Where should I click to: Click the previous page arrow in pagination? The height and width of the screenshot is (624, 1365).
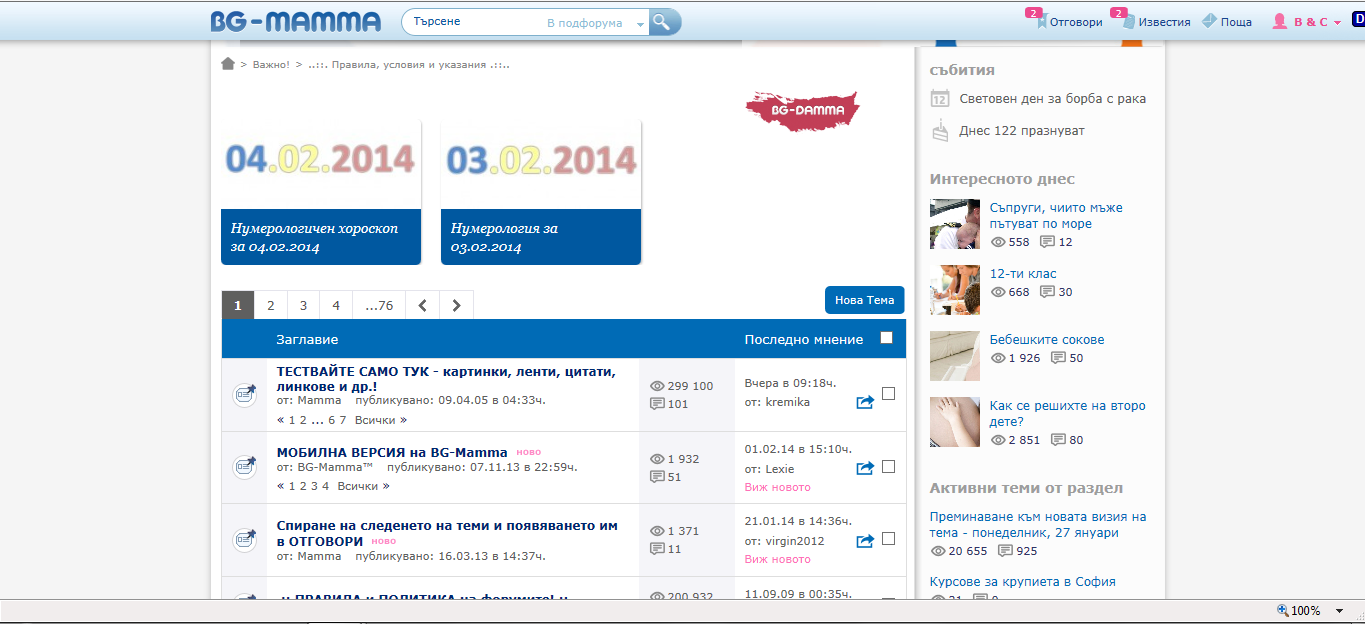(x=422, y=305)
